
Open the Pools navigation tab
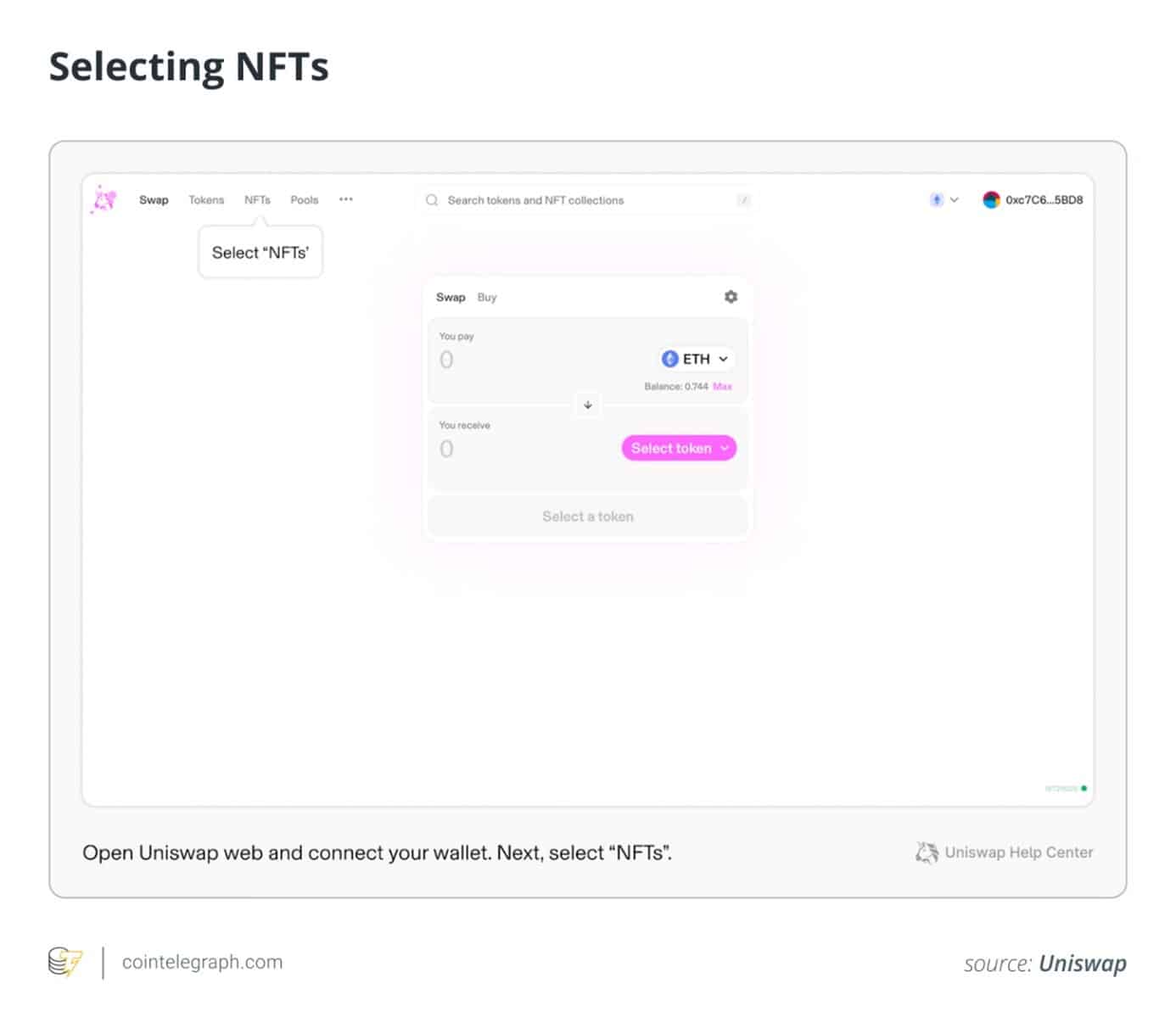305,200
